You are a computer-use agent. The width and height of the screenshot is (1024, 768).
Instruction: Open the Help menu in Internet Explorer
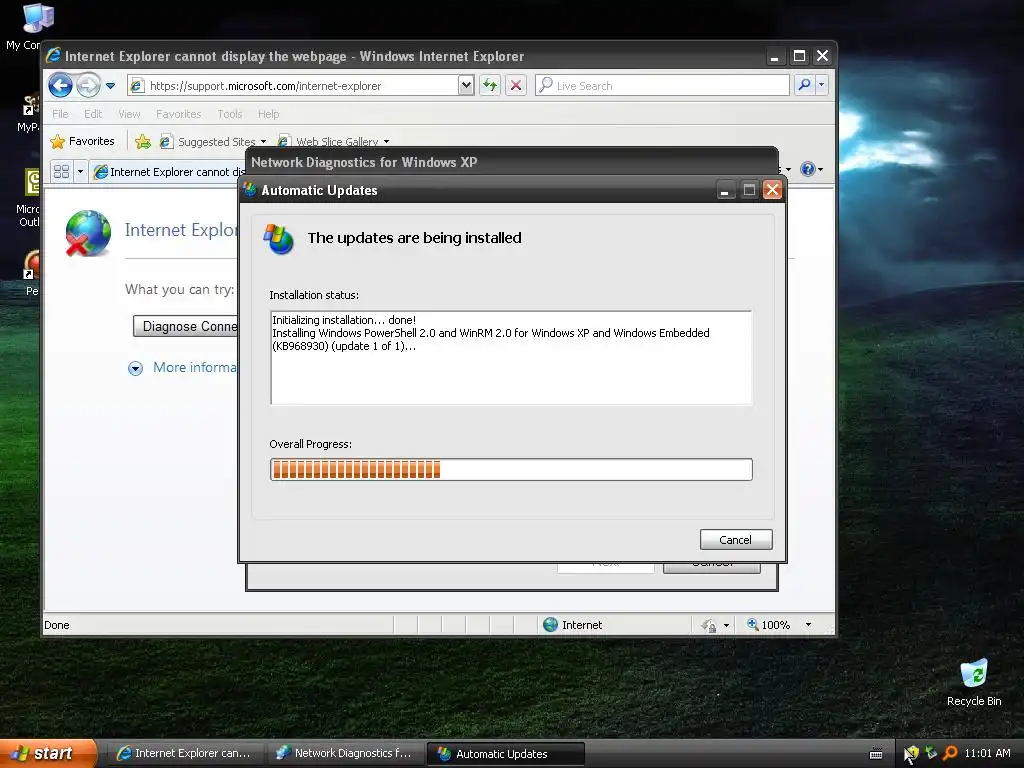pyautogui.click(x=268, y=114)
